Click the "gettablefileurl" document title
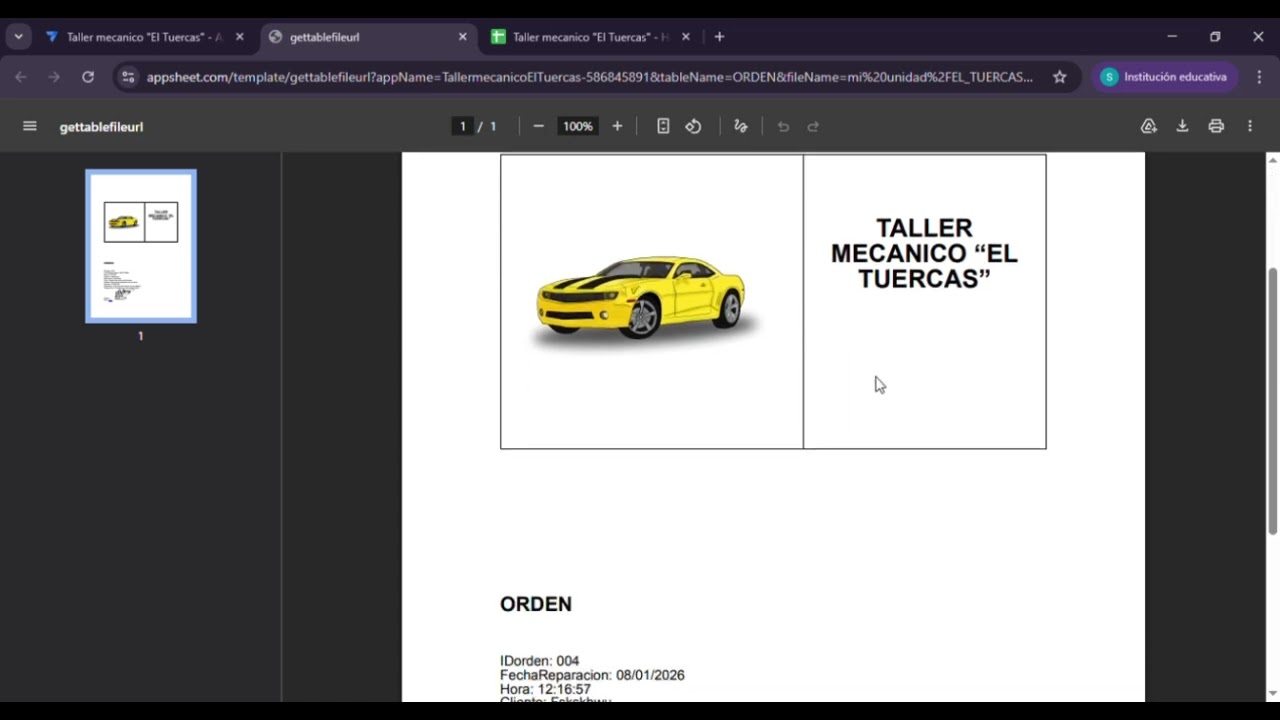Image resolution: width=1280 pixels, height=720 pixels. pos(101,127)
